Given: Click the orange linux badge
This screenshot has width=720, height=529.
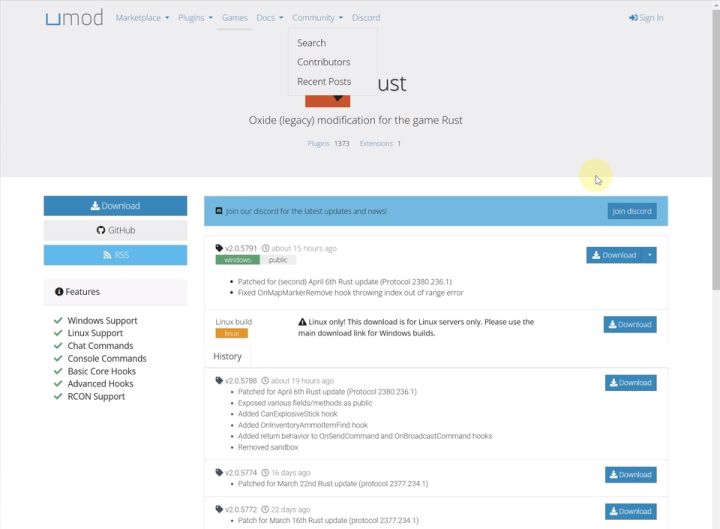Looking at the screenshot, I should pos(231,333).
